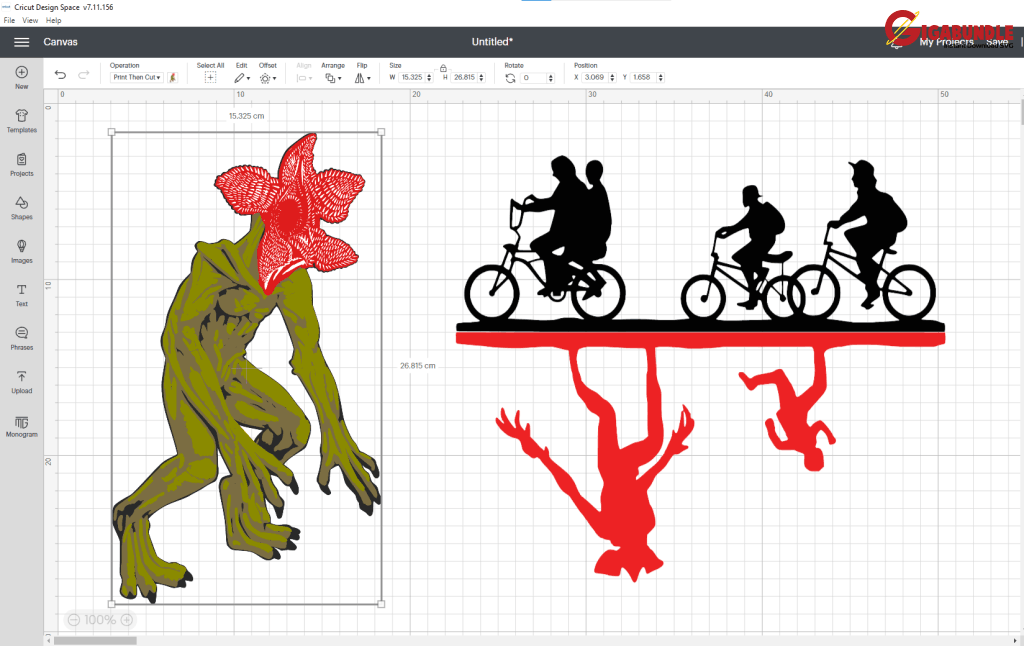This screenshot has height=646, width=1024.
Task: Click the Undo arrow icon
Action: 60,75
